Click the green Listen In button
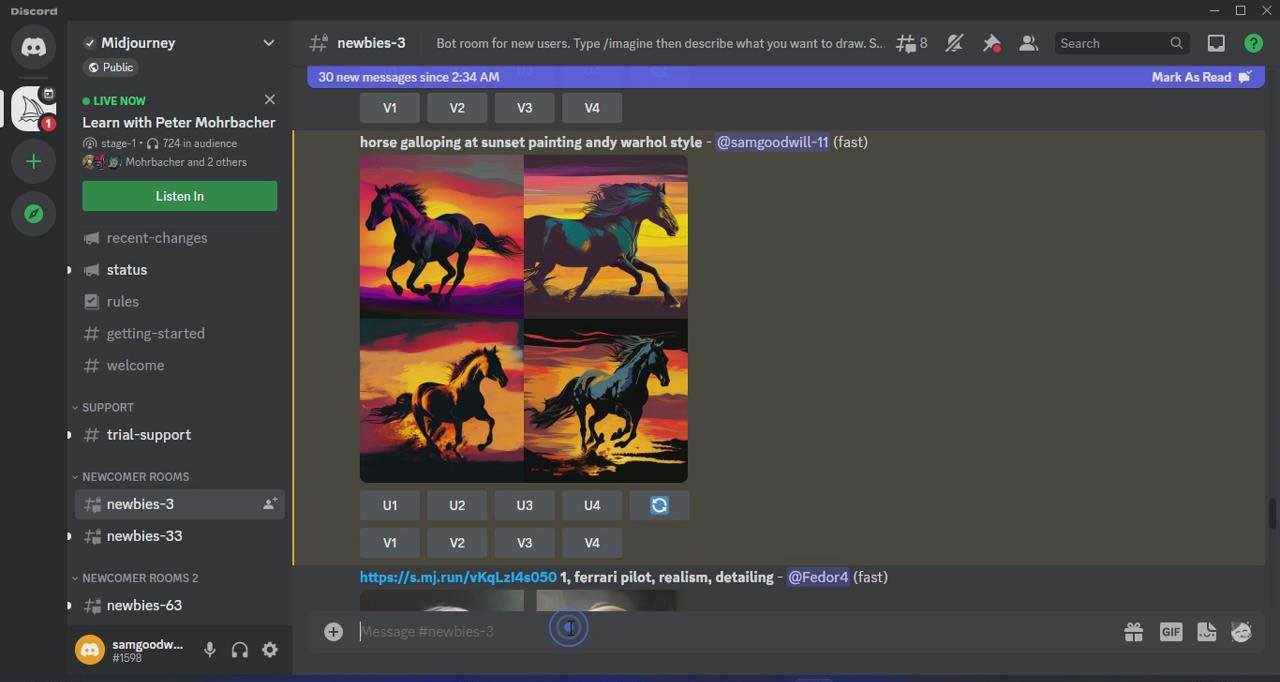This screenshot has height=682, width=1280. point(180,196)
